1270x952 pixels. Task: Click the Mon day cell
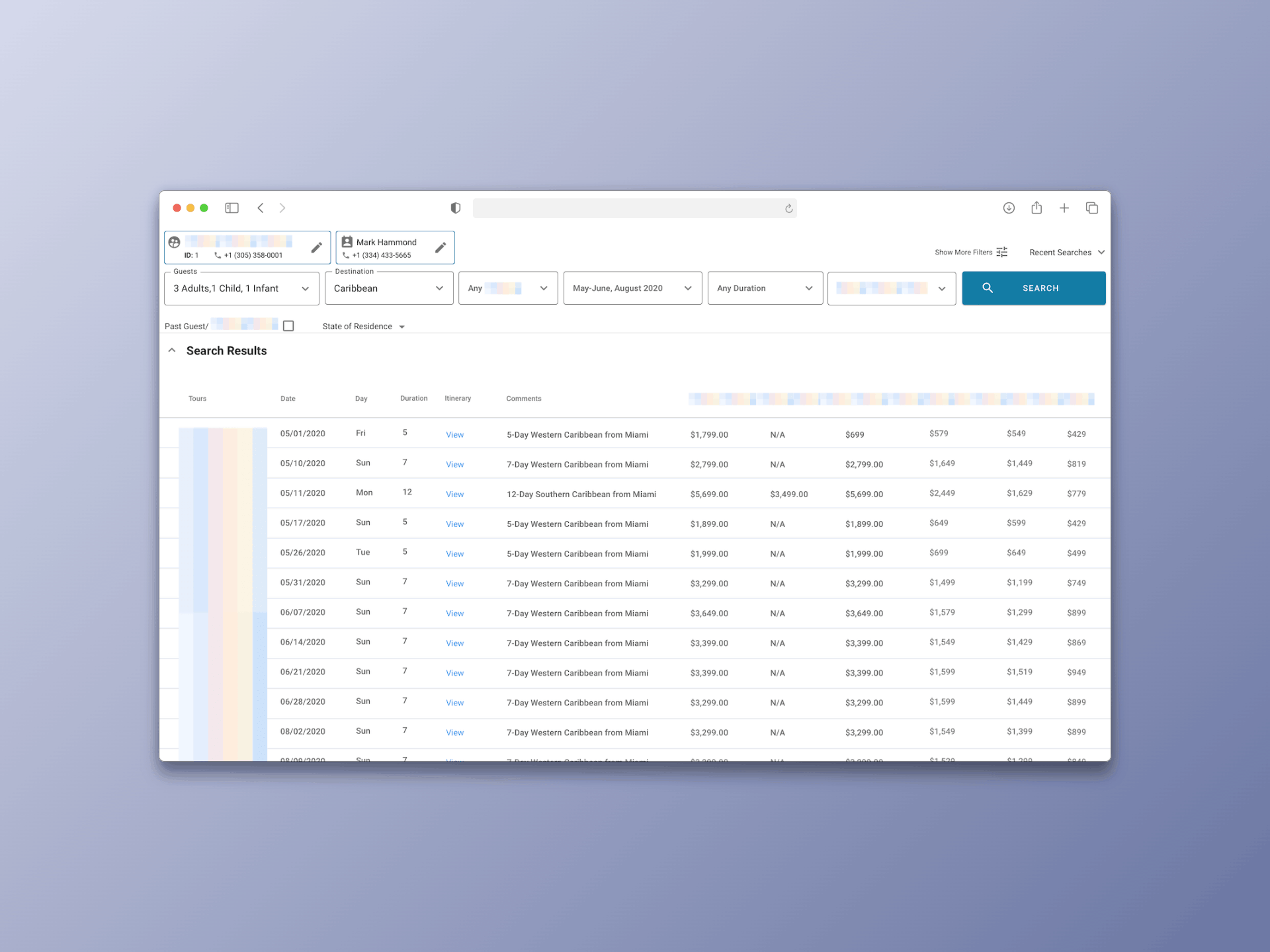[364, 493]
